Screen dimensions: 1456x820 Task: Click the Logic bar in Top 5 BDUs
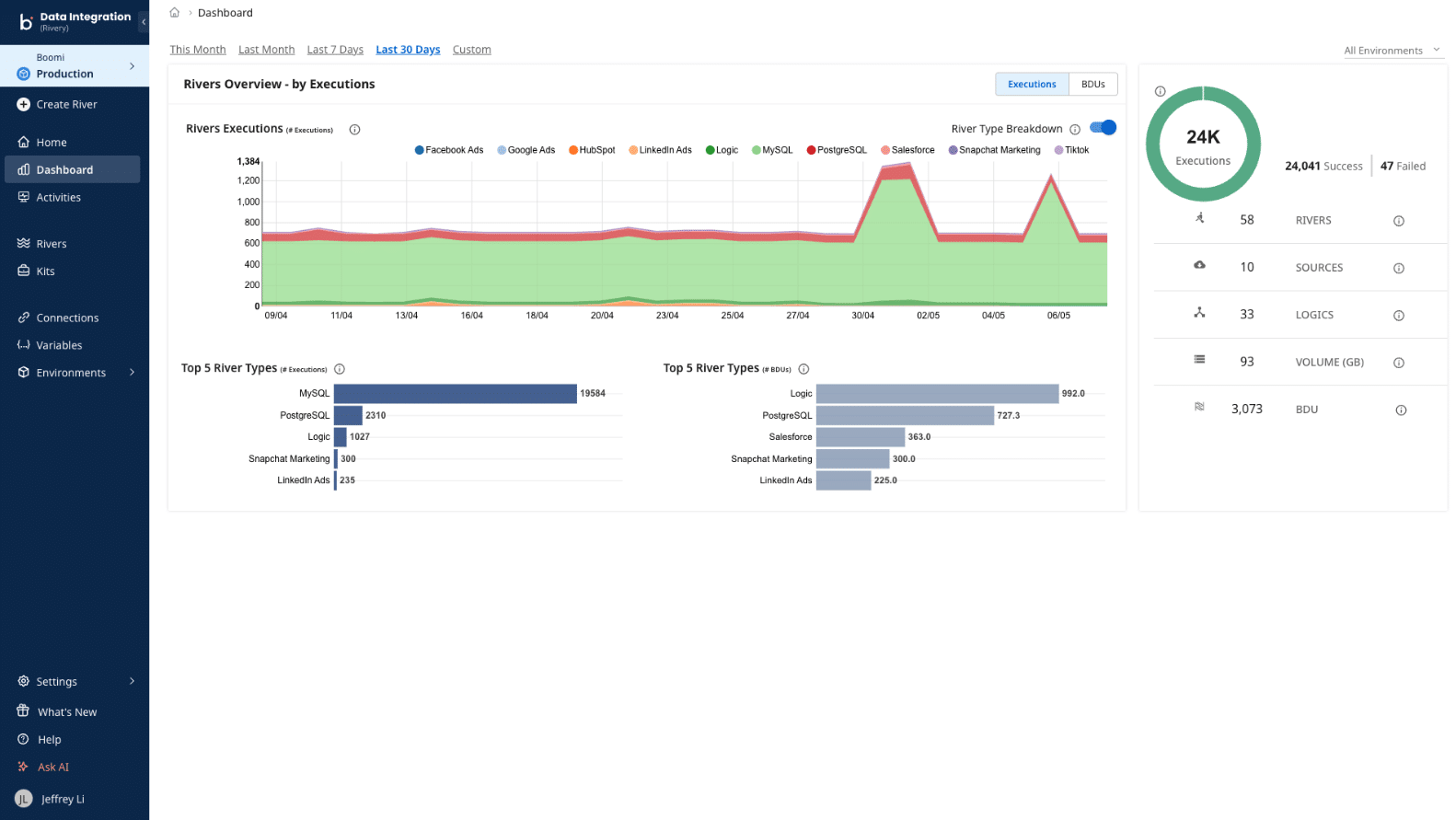tap(938, 394)
